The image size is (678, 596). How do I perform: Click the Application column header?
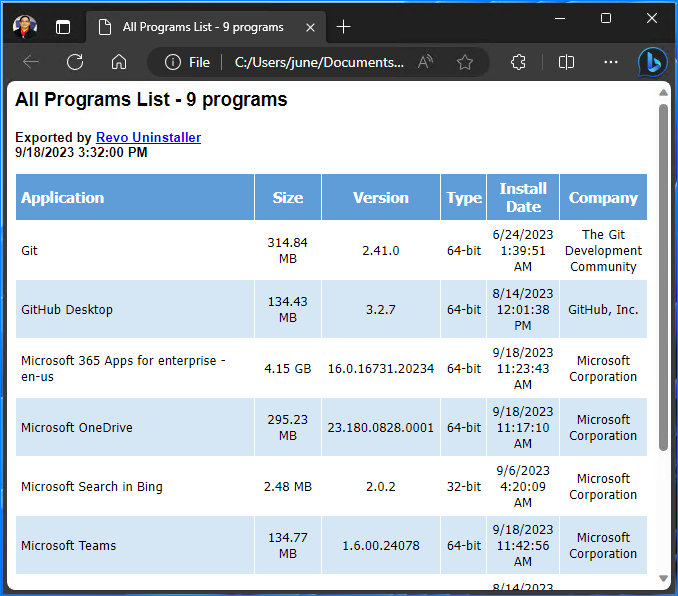(135, 197)
